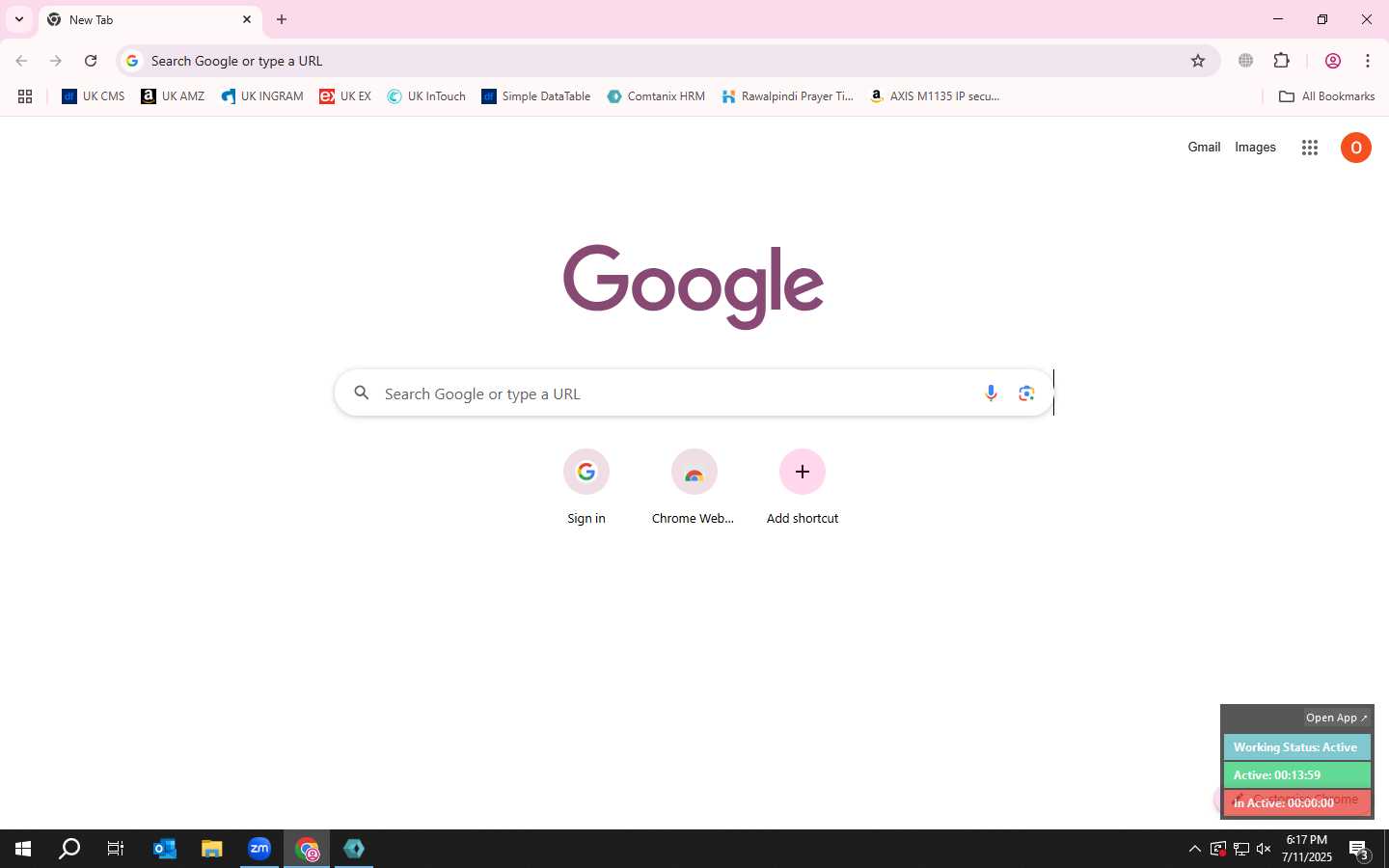Open the Sign in shortcut
Viewport: 1389px width, 868px height.
586,488
